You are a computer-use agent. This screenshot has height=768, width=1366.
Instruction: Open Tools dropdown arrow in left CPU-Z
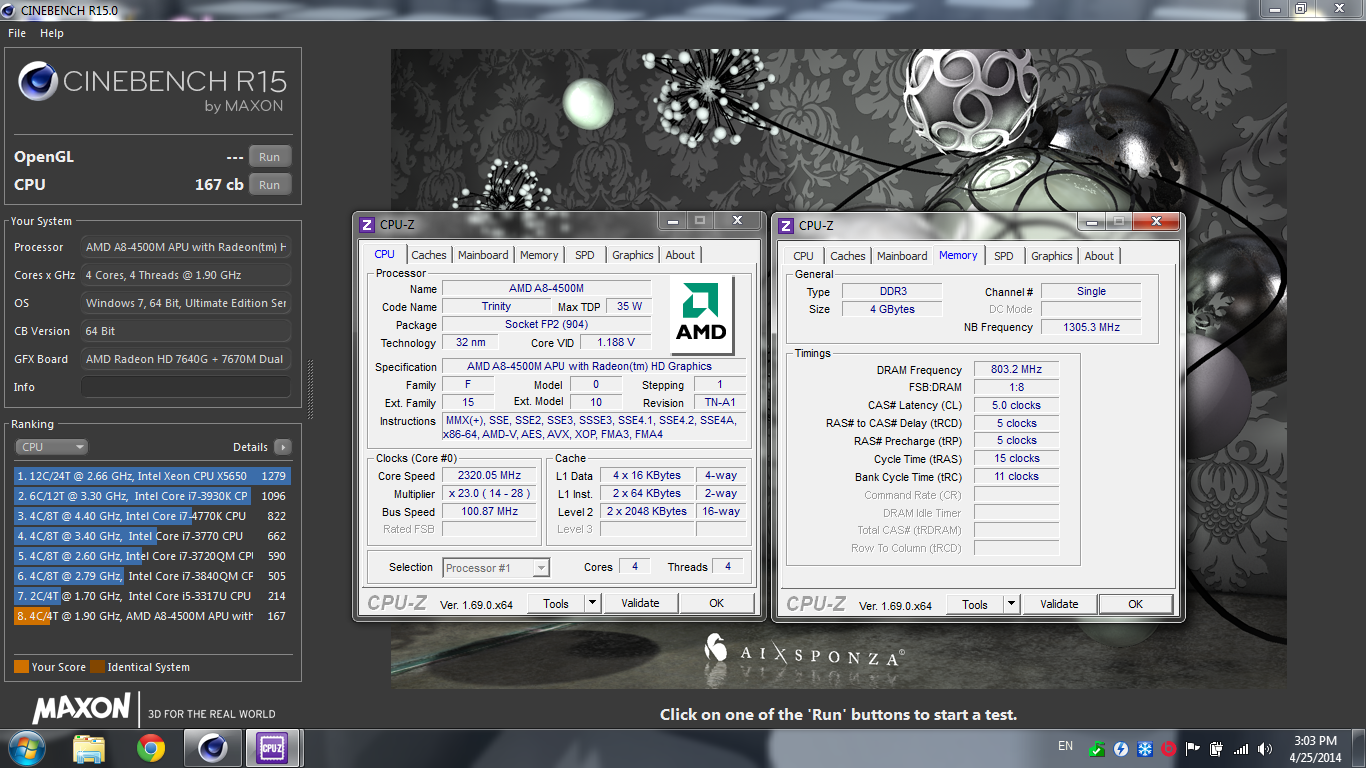[592, 603]
